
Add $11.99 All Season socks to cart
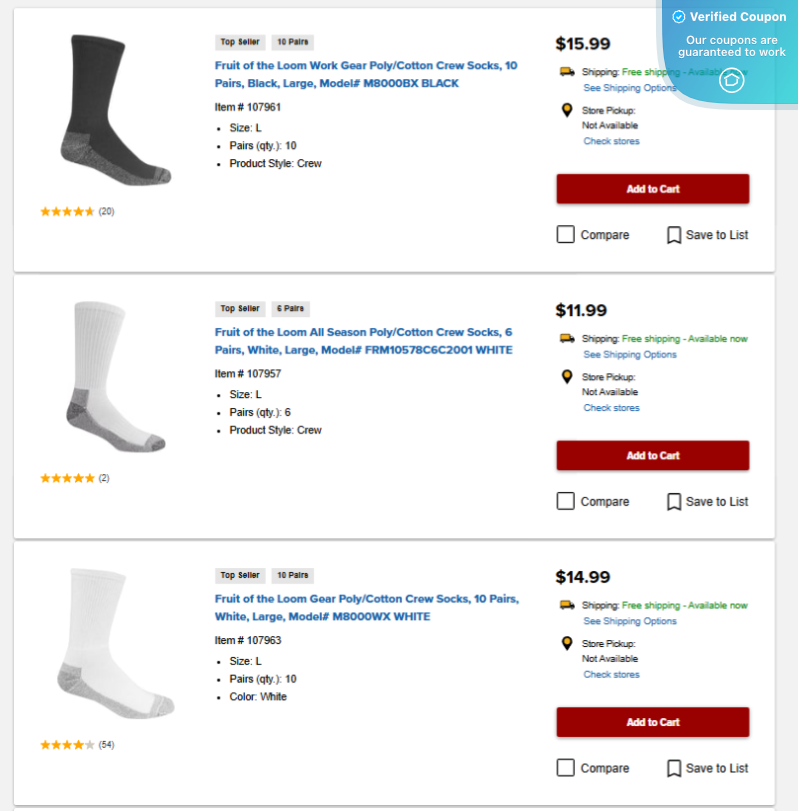tap(652, 456)
